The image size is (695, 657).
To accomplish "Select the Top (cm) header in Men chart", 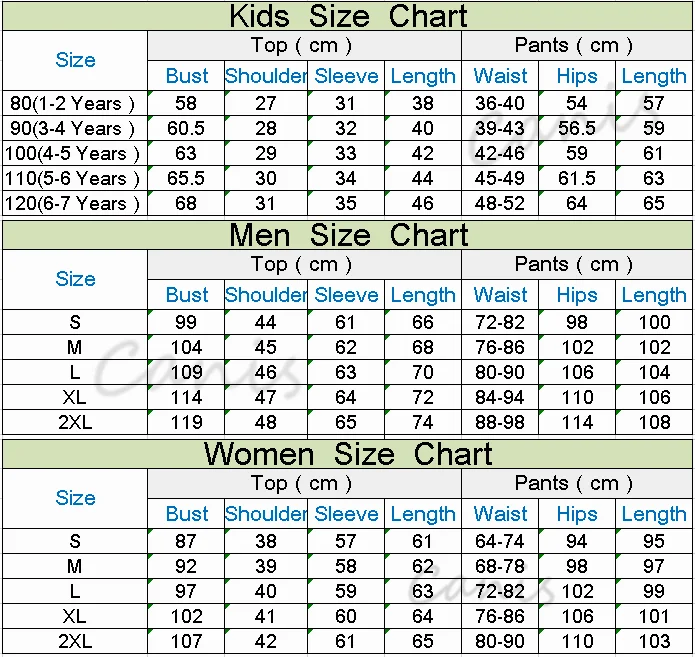I will coord(302,264).
